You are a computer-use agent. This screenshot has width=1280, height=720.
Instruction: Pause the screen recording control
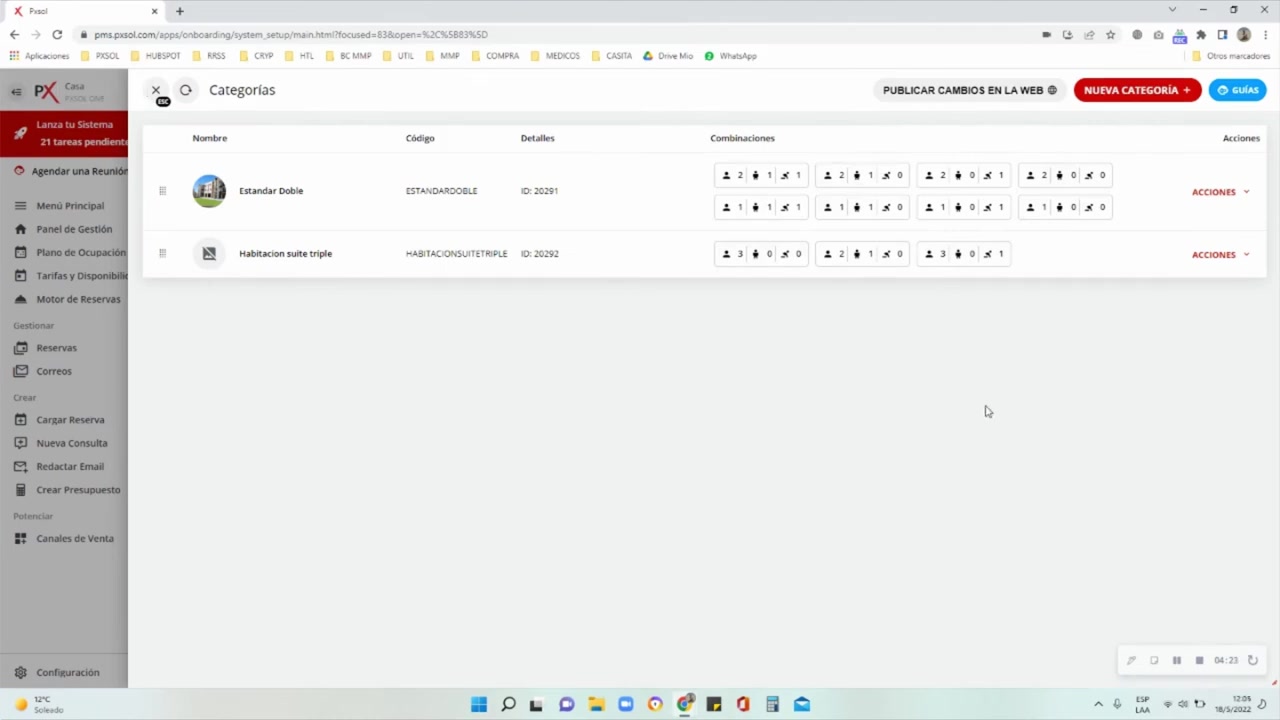pos(1177,661)
